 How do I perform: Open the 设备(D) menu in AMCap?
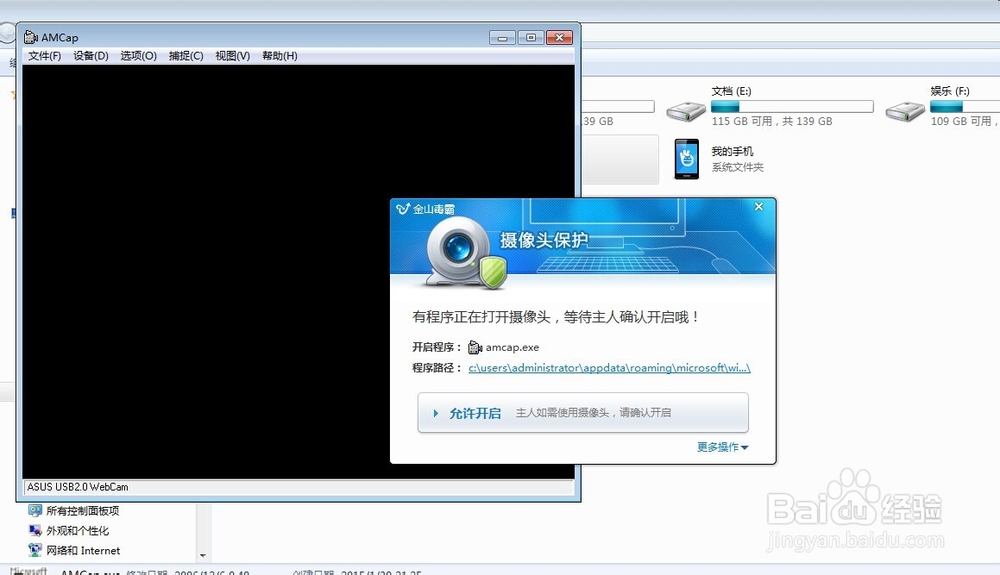click(x=91, y=56)
